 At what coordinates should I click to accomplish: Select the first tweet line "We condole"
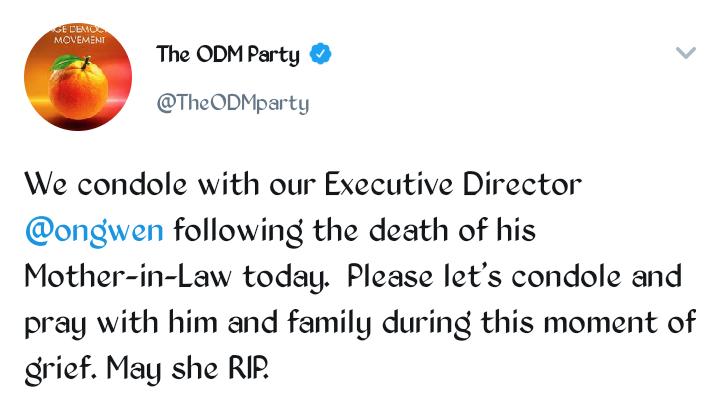[x=106, y=184]
